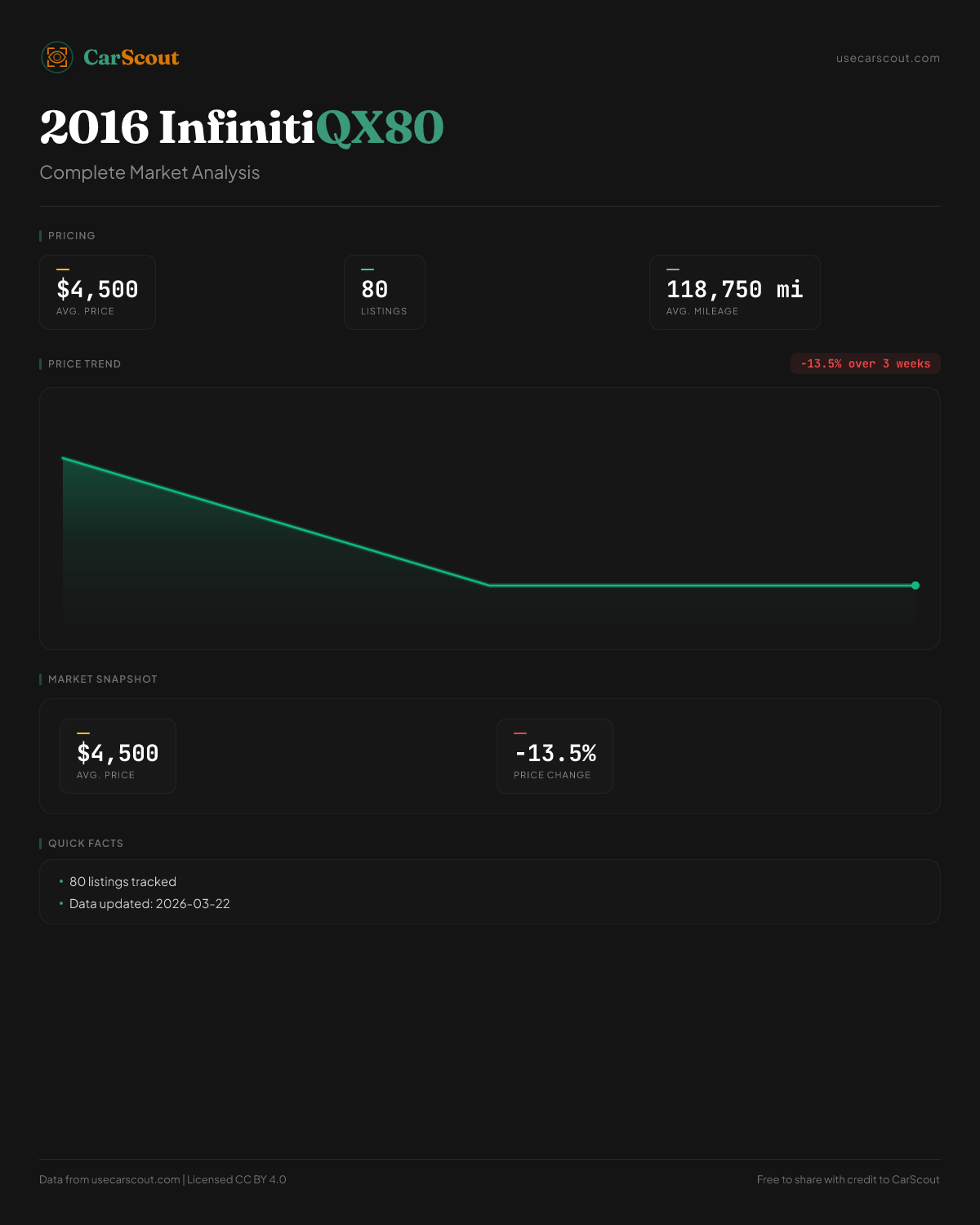Select the $4,500 average price card in Pricing
This screenshot has width=980, height=1225.
[97, 292]
